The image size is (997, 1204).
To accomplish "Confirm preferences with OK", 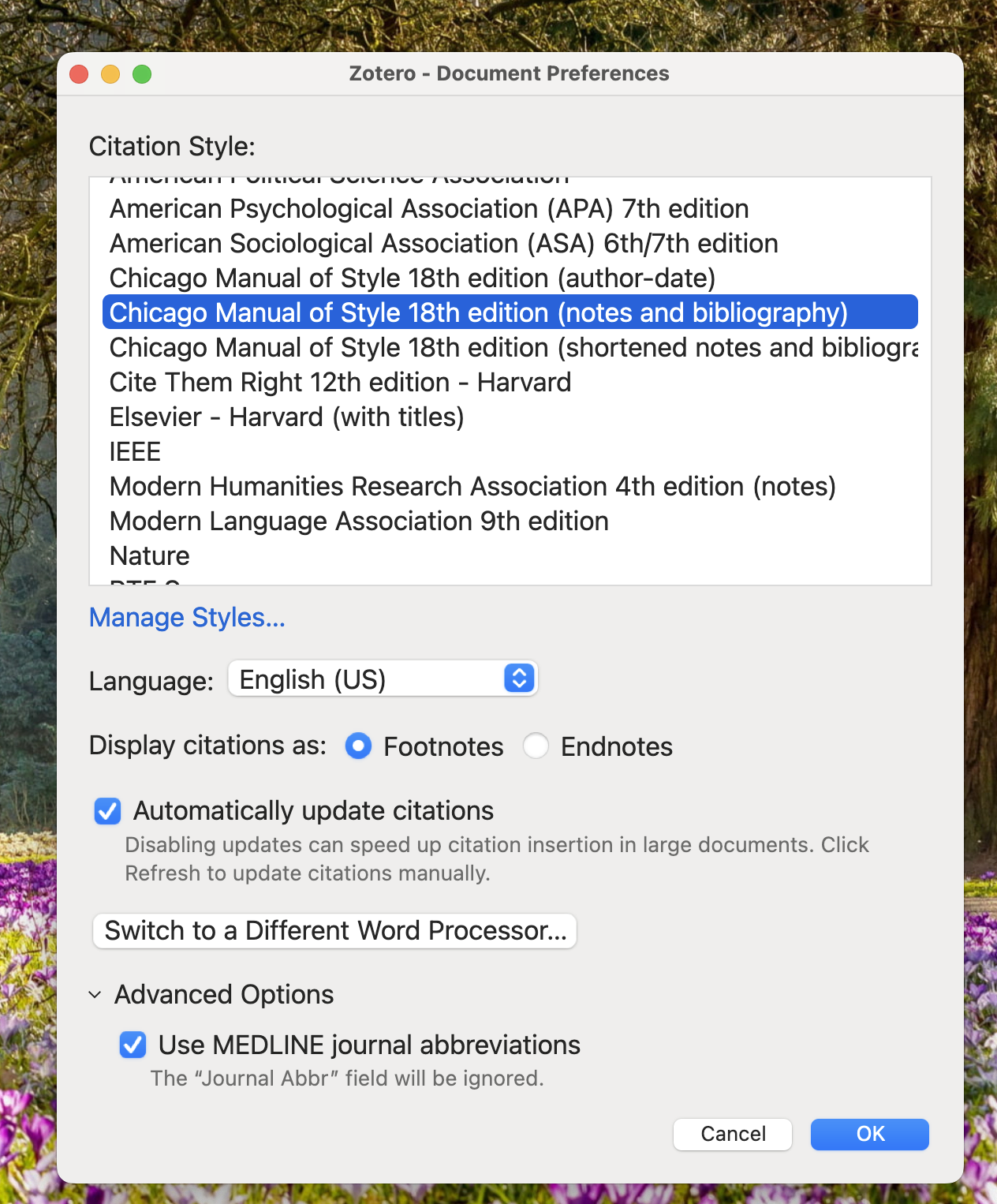I will tap(870, 1134).
